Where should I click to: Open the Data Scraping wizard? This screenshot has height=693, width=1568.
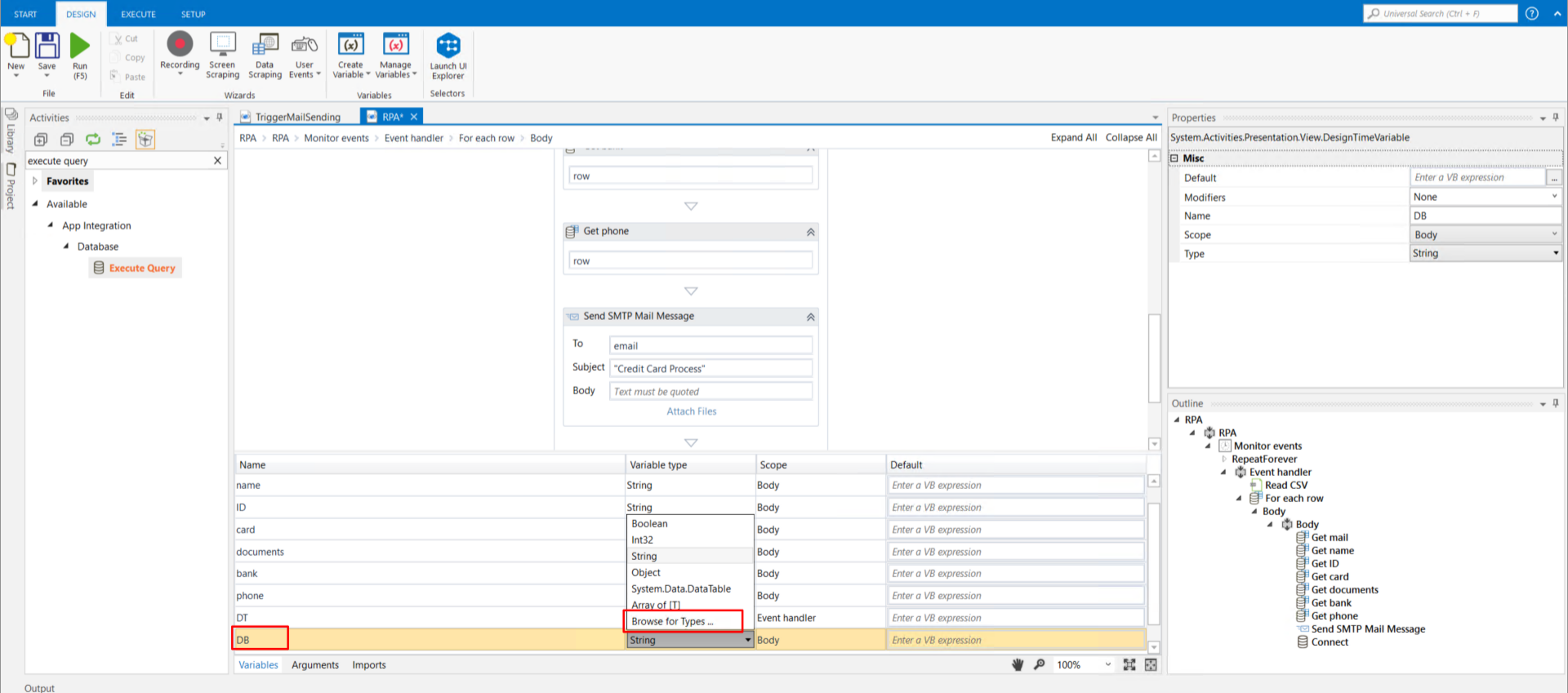tap(265, 45)
